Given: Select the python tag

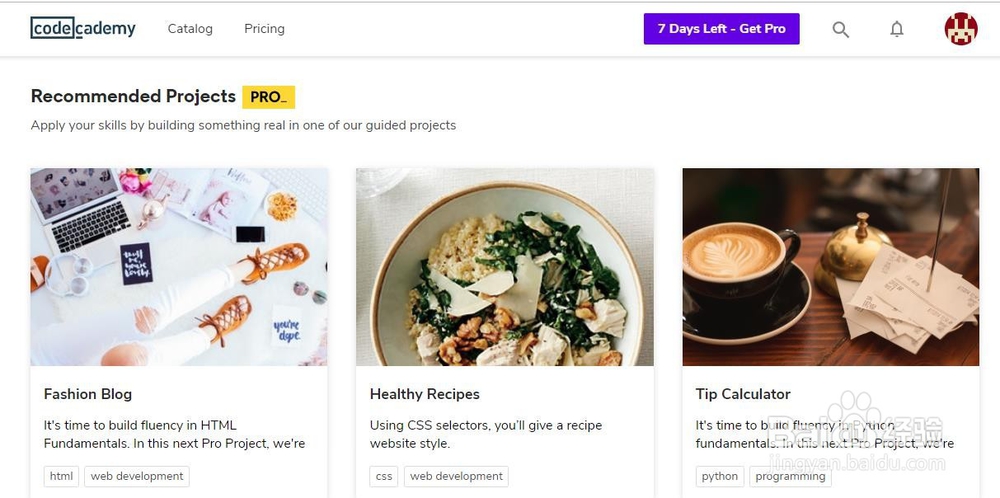Looking at the screenshot, I should tap(720, 476).
